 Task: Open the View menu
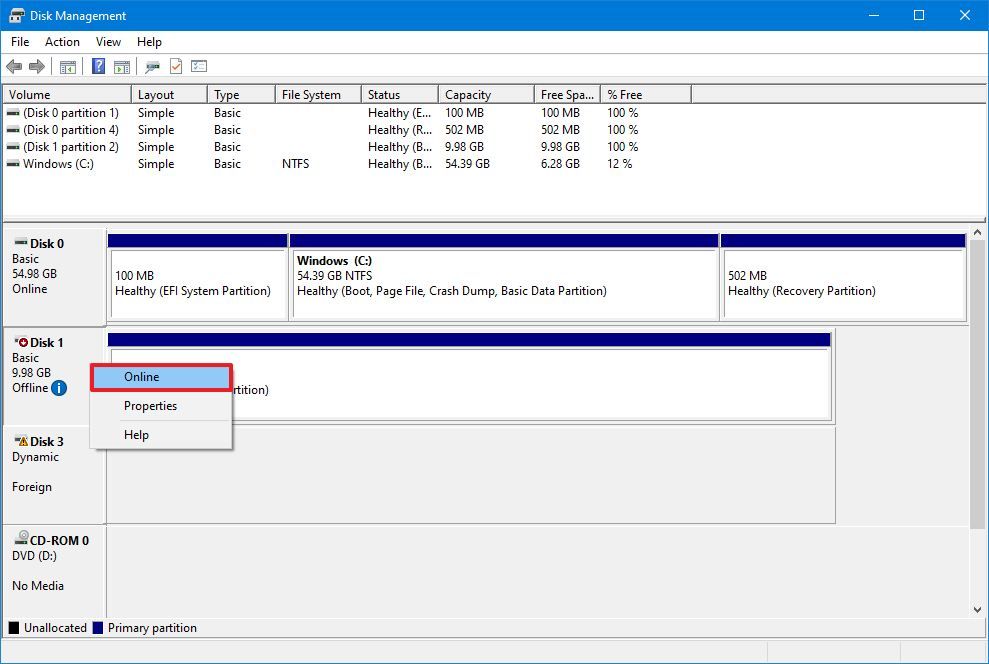click(108, 42)
